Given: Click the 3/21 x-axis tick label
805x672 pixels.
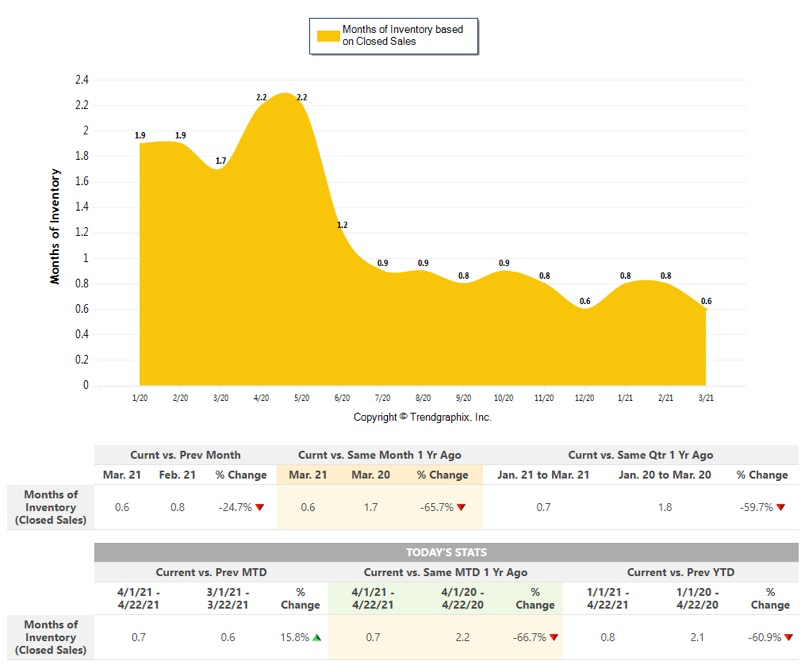Looking at the screenshot, I should (706, 397).
